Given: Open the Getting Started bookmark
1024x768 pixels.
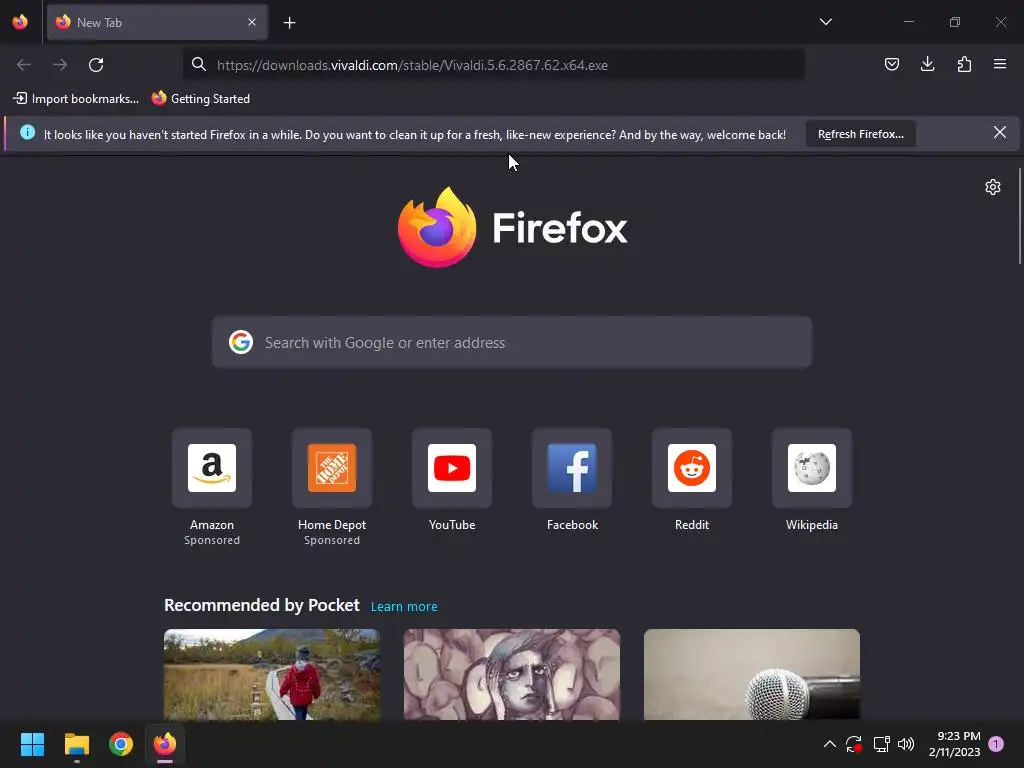Looking at the screenshot, I should [200, 99].
